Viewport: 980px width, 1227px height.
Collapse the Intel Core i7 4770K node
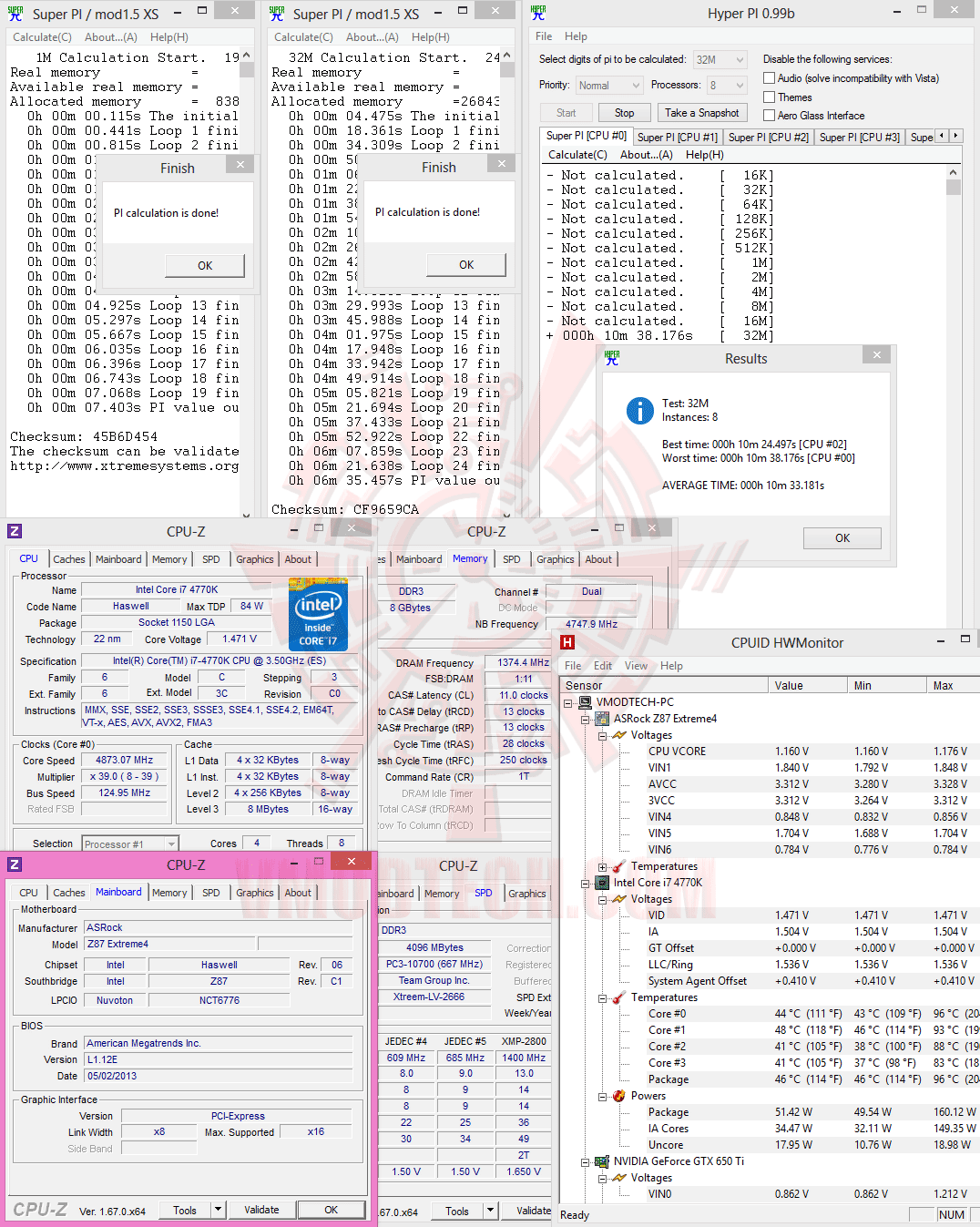pos(586,883)
